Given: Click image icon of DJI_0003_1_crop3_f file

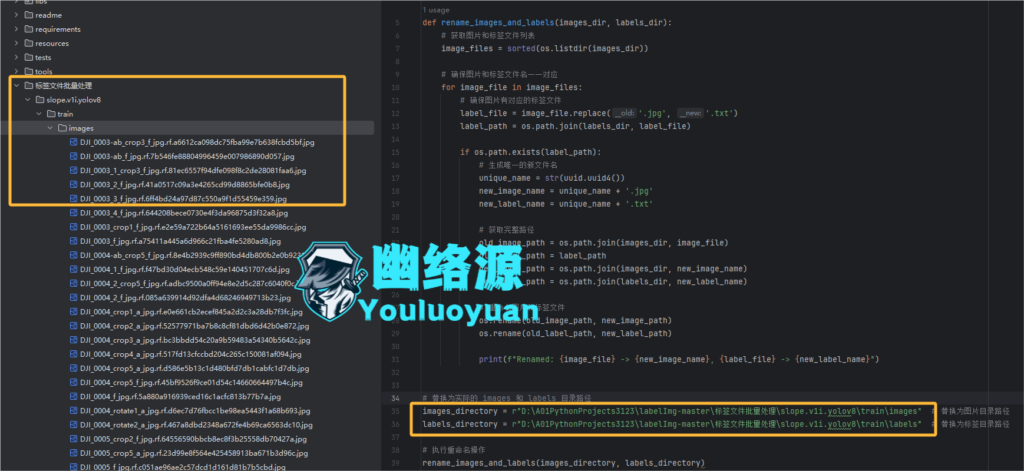Looking at the screenshot, I should [74, 171].
